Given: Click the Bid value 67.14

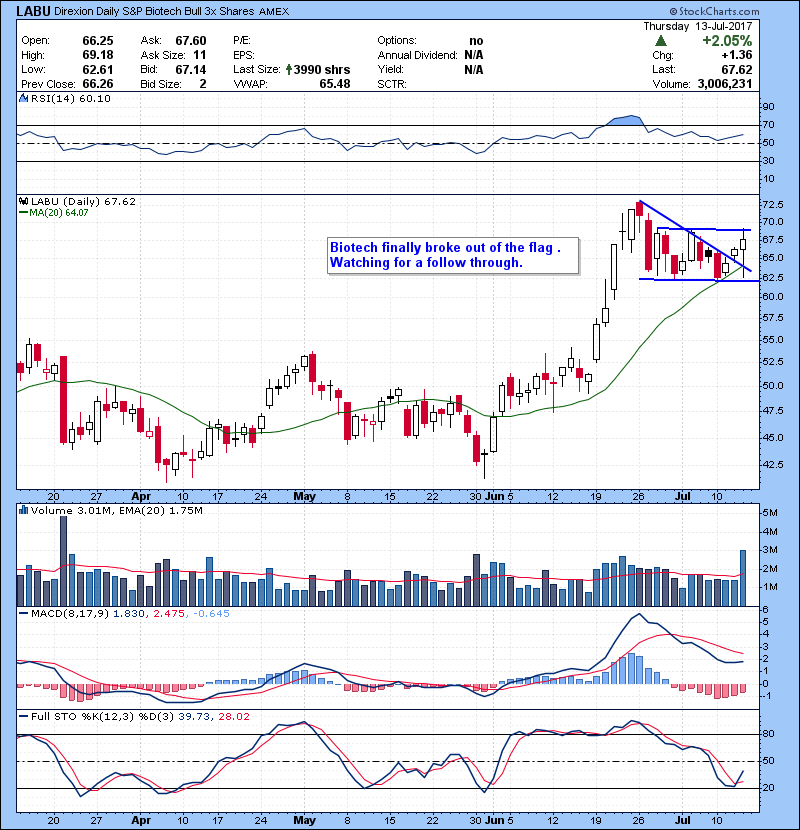Looking at the screenshot, I should 191,70.
